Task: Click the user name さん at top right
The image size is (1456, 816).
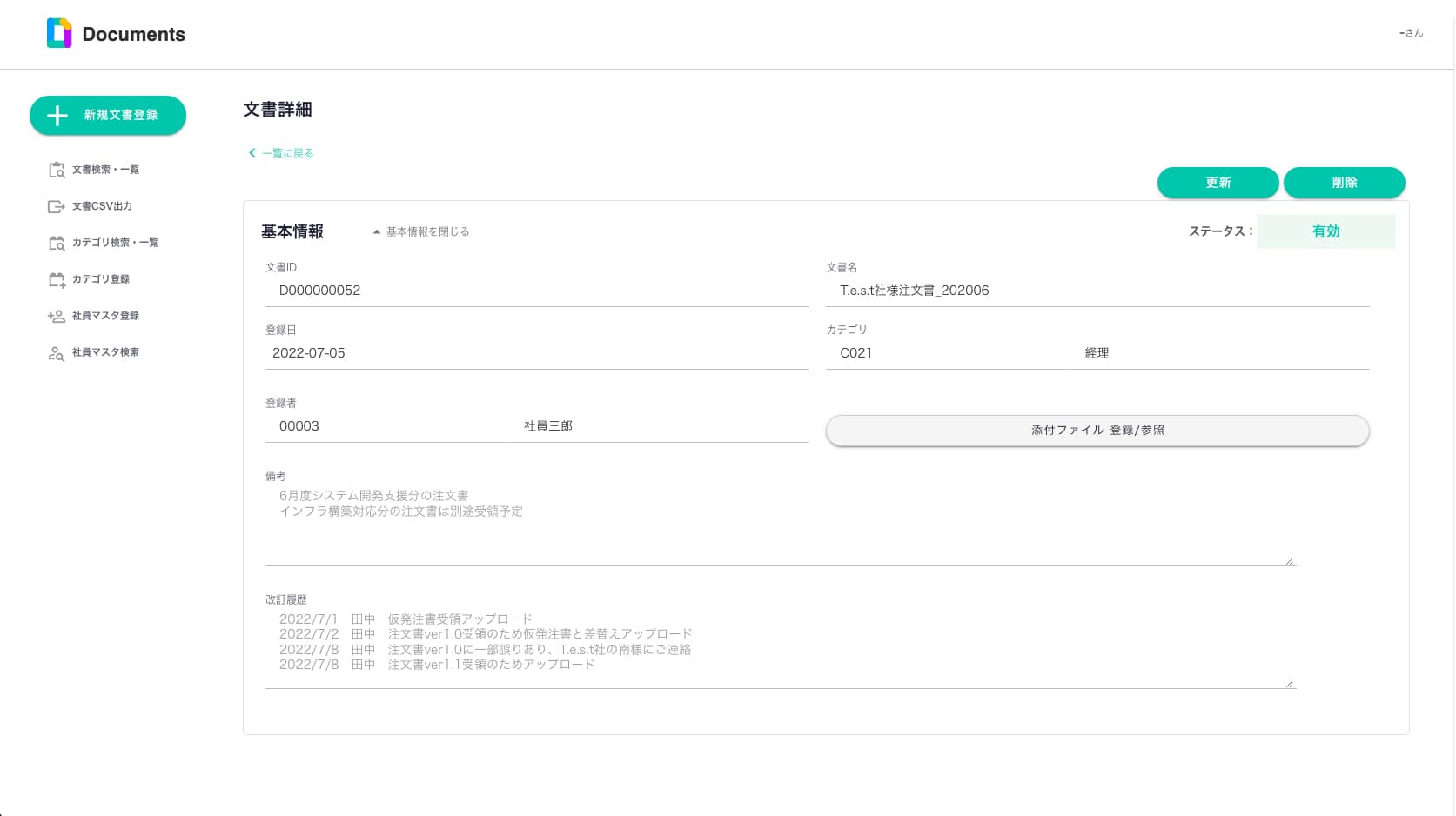Action: (1411, 33)
